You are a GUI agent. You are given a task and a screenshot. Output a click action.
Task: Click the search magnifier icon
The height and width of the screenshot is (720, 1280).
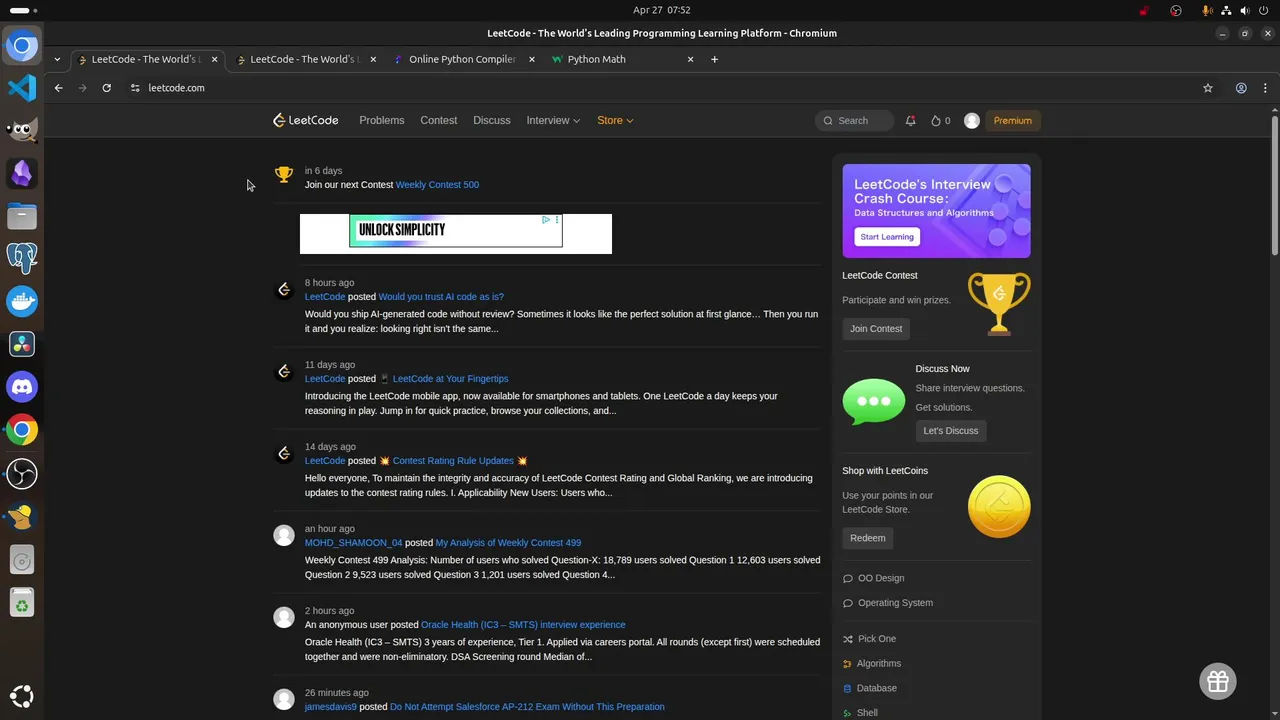click(828, 120)
